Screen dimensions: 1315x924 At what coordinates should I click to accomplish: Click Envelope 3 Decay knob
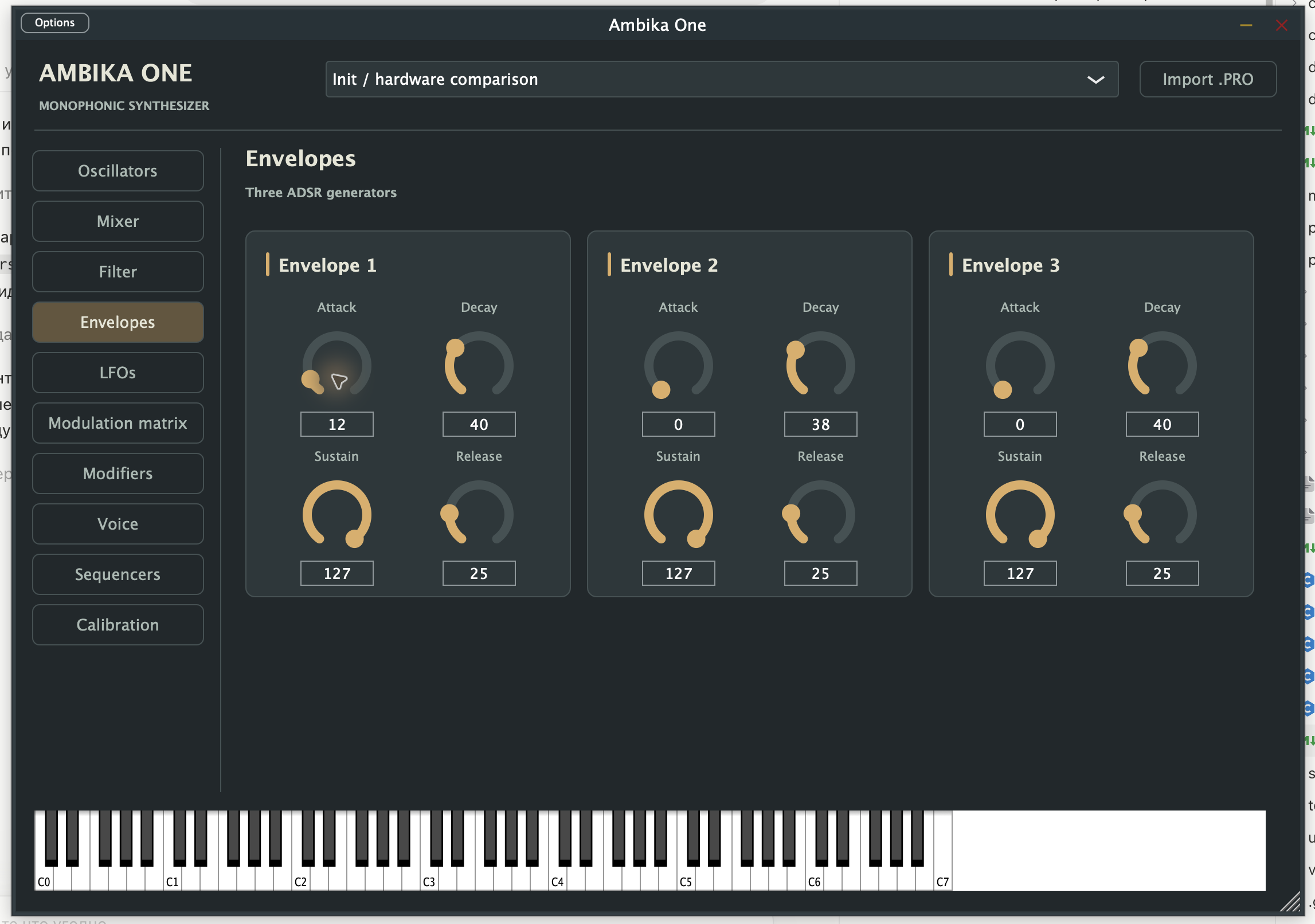1163,365
